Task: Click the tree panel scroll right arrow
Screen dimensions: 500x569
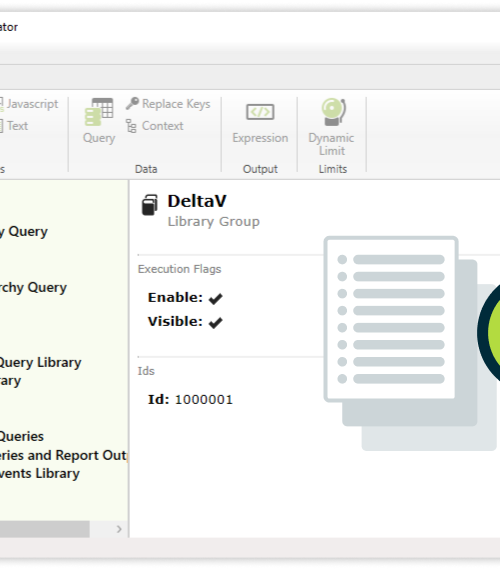Action: tap(119, 529)
